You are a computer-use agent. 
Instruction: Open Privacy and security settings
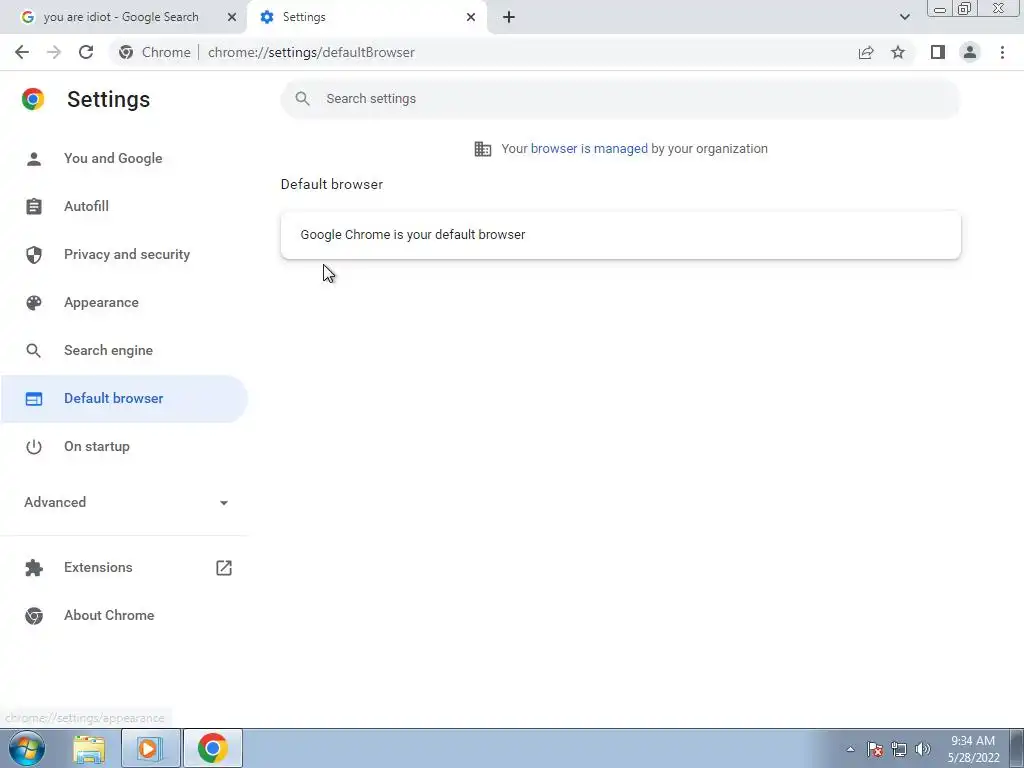point(124,255)
